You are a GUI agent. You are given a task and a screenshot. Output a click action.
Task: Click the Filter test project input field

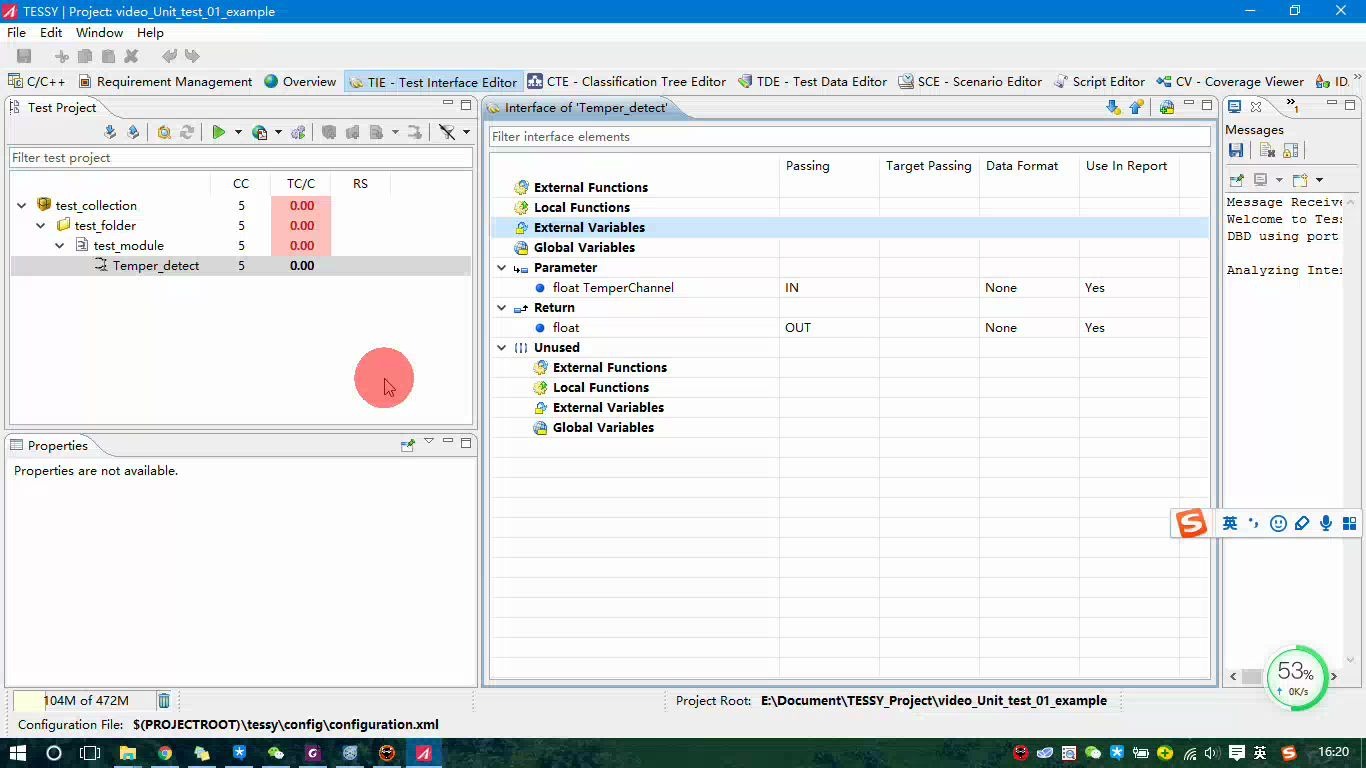click(x=240, y=158)
